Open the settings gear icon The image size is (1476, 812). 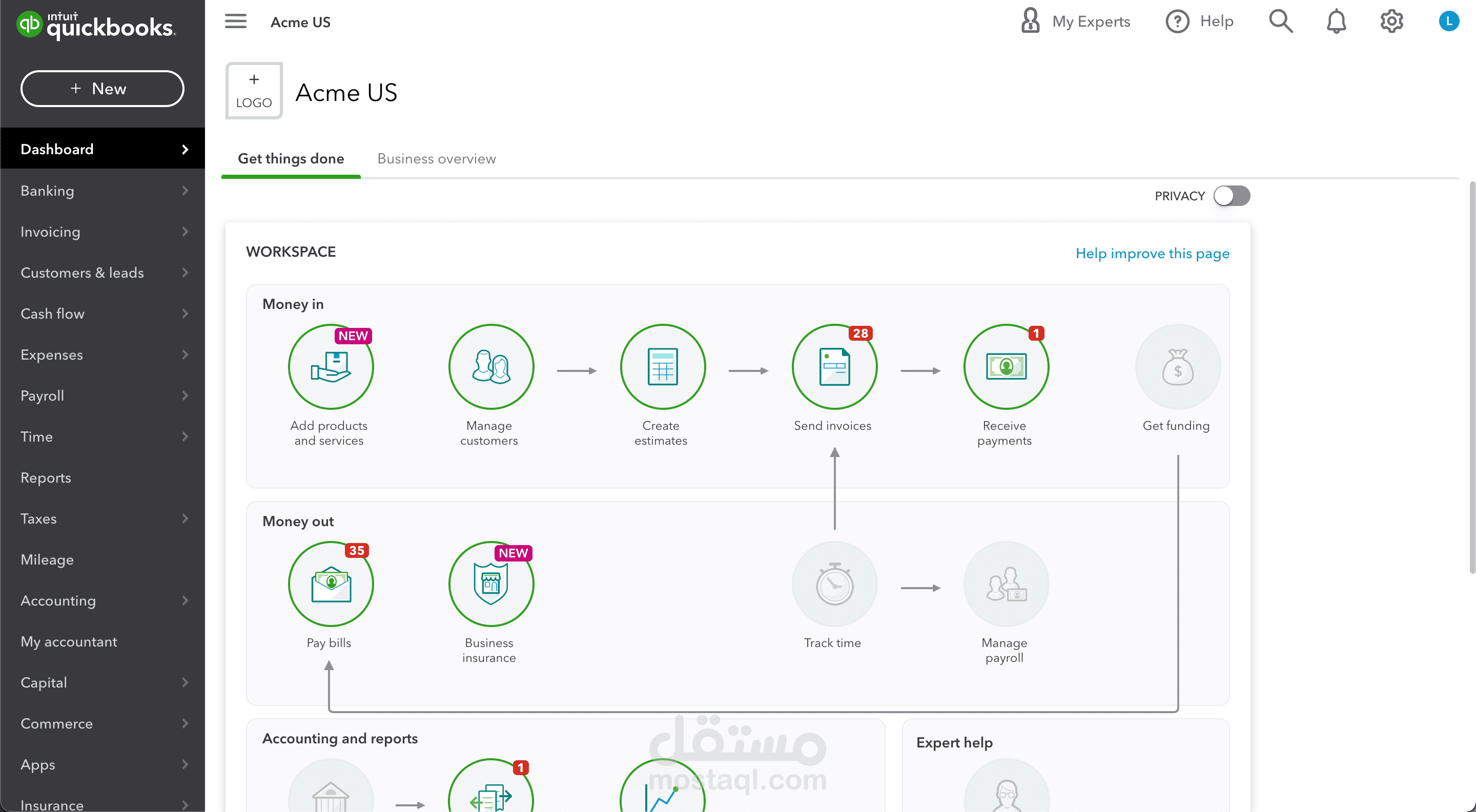point(1391,21)
